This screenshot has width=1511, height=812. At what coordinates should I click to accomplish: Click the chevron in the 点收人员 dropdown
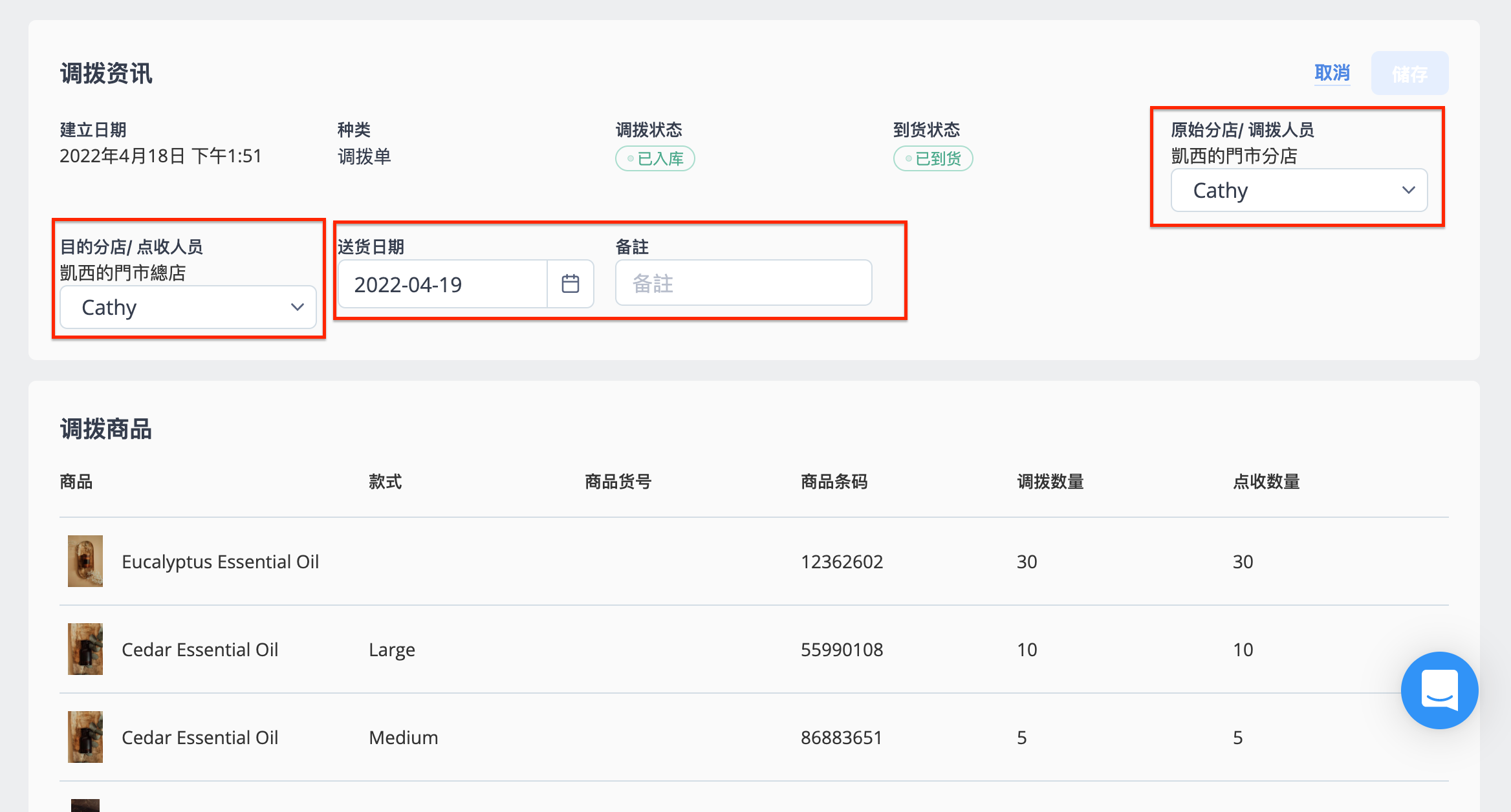pyautogui.click(x=297, y=307)
